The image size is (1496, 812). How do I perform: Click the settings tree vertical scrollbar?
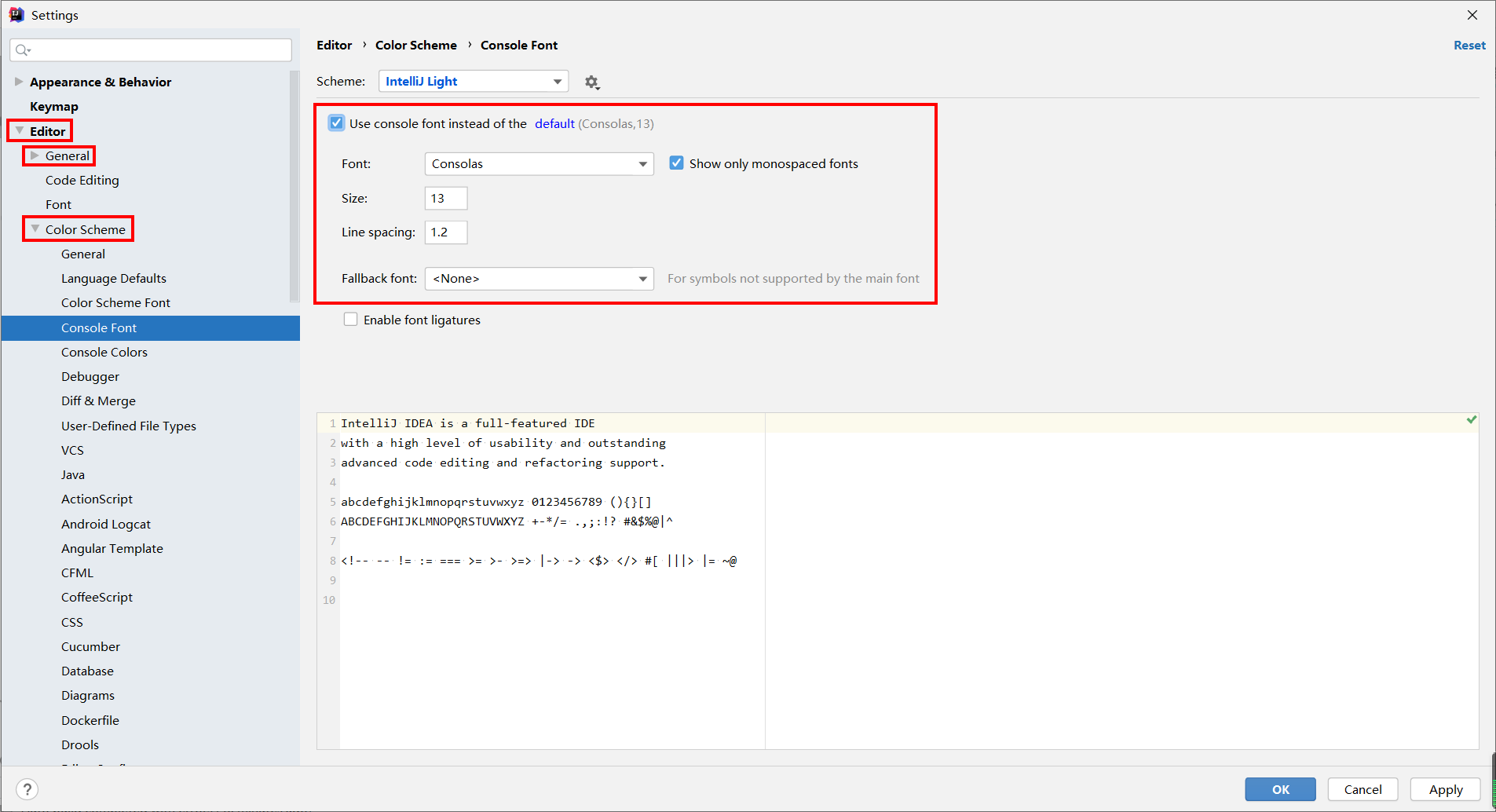coord(294,186)
